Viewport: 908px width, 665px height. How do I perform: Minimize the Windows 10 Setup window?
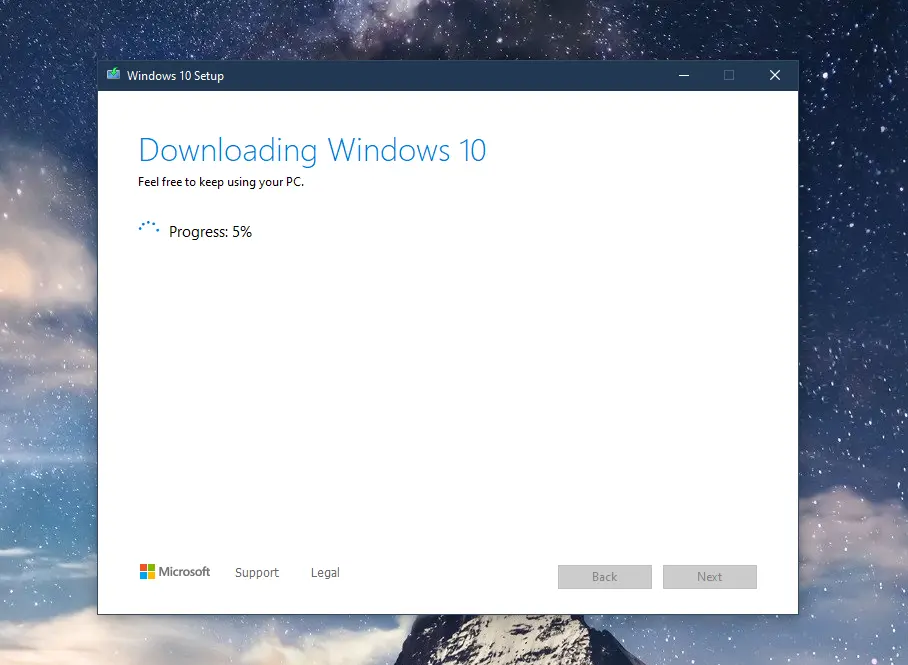[x=684, y=75]
